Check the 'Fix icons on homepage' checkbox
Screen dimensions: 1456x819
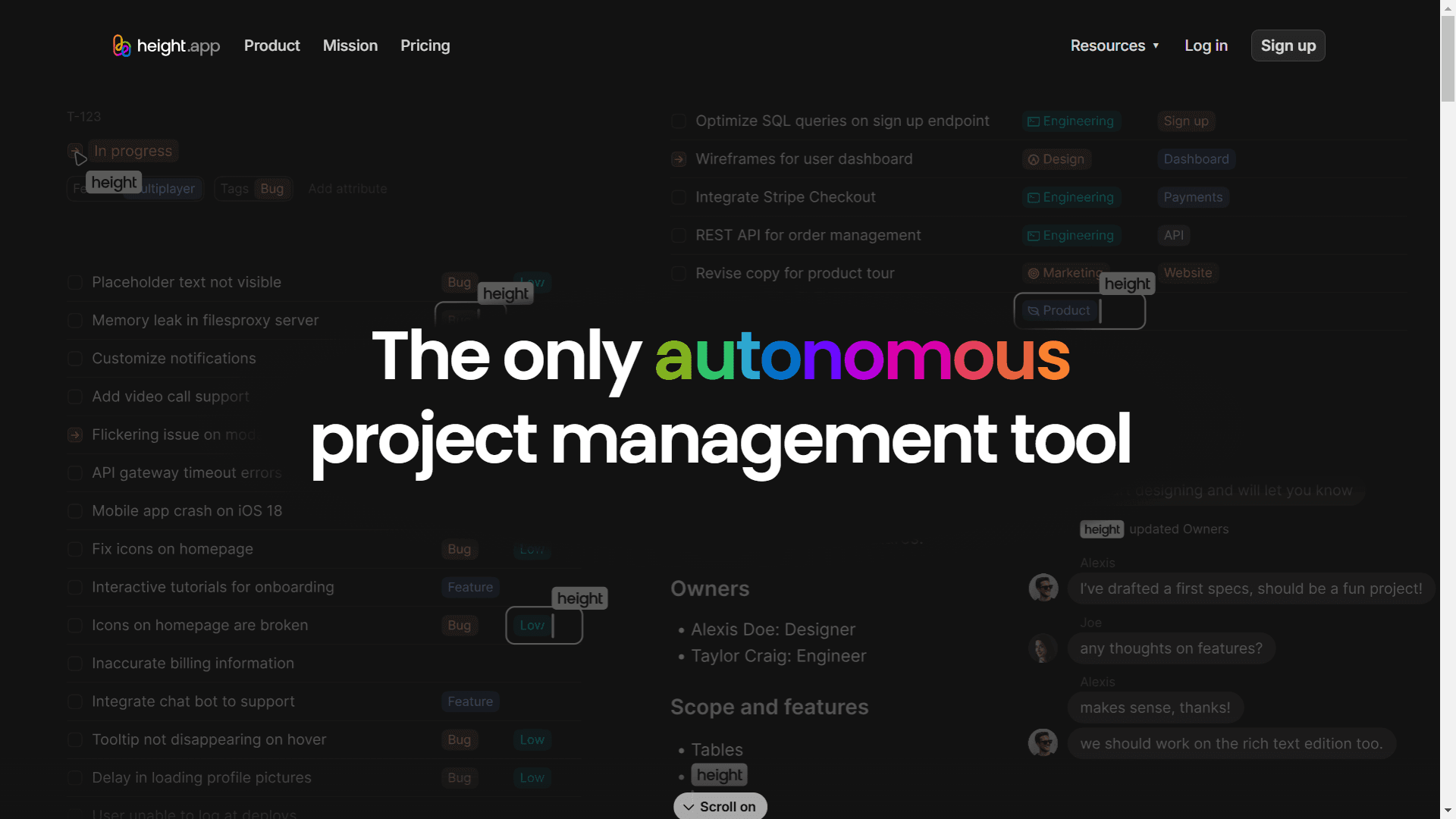74,549
